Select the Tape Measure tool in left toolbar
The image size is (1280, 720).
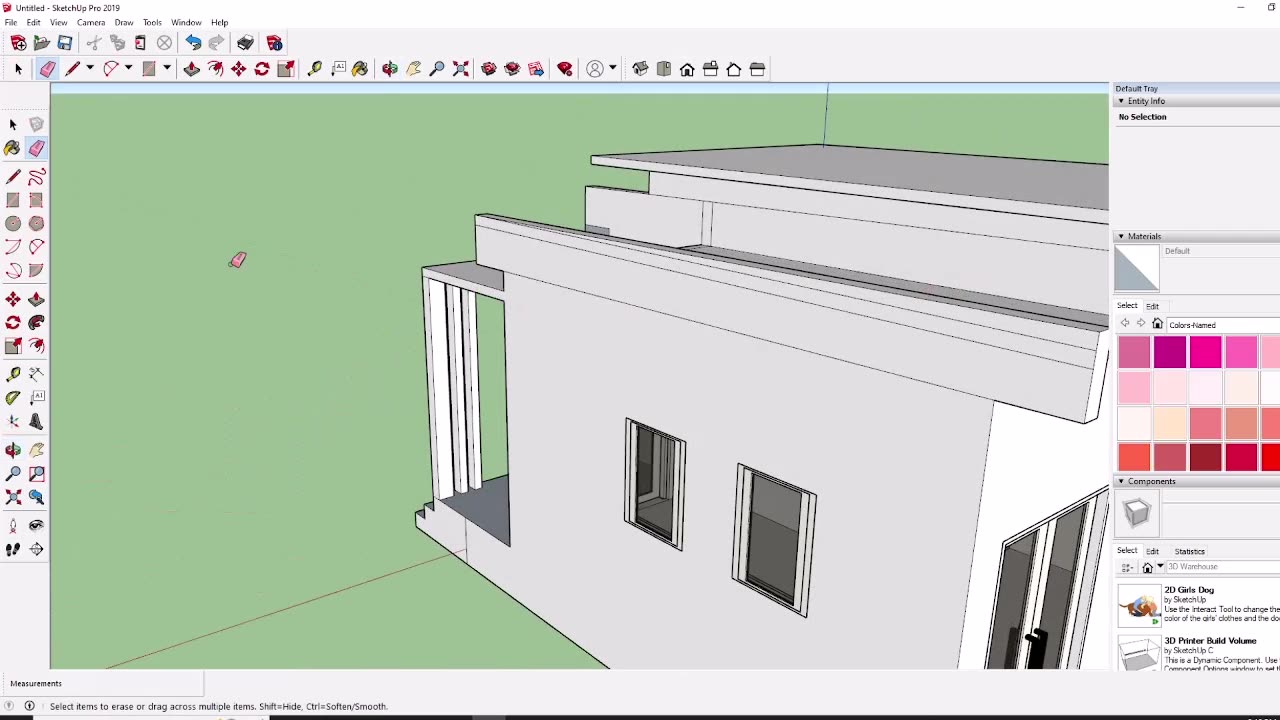point(13,374)
